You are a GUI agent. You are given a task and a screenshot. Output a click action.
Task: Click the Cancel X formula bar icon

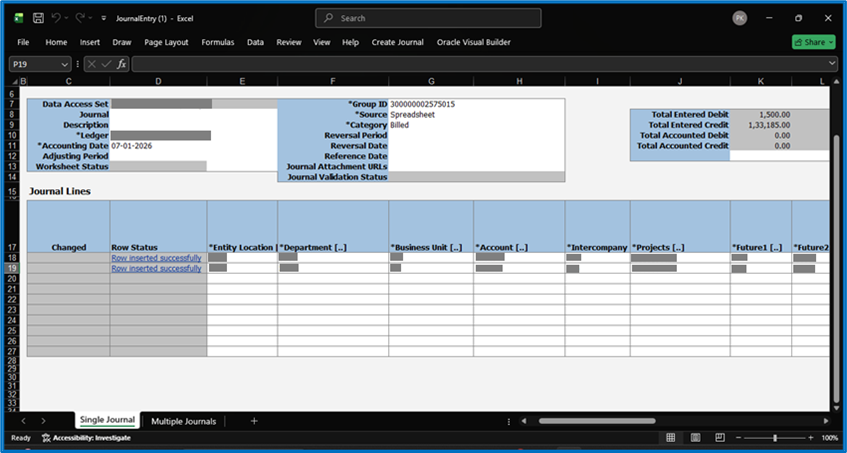92,64
